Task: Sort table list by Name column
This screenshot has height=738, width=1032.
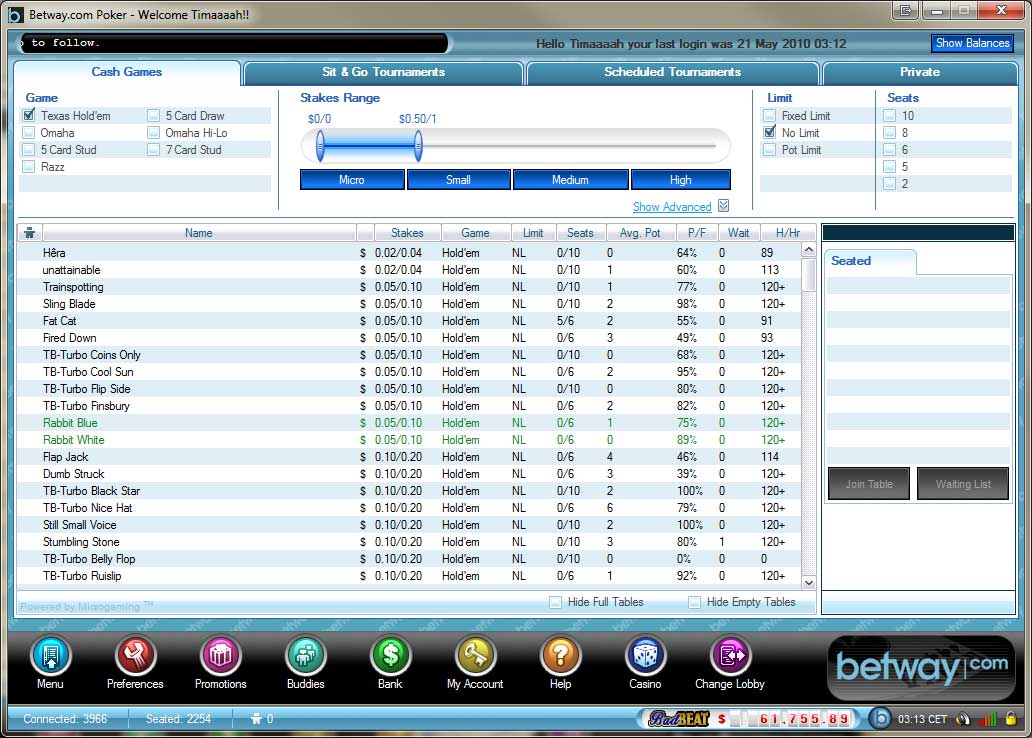Action: point(199,233)
